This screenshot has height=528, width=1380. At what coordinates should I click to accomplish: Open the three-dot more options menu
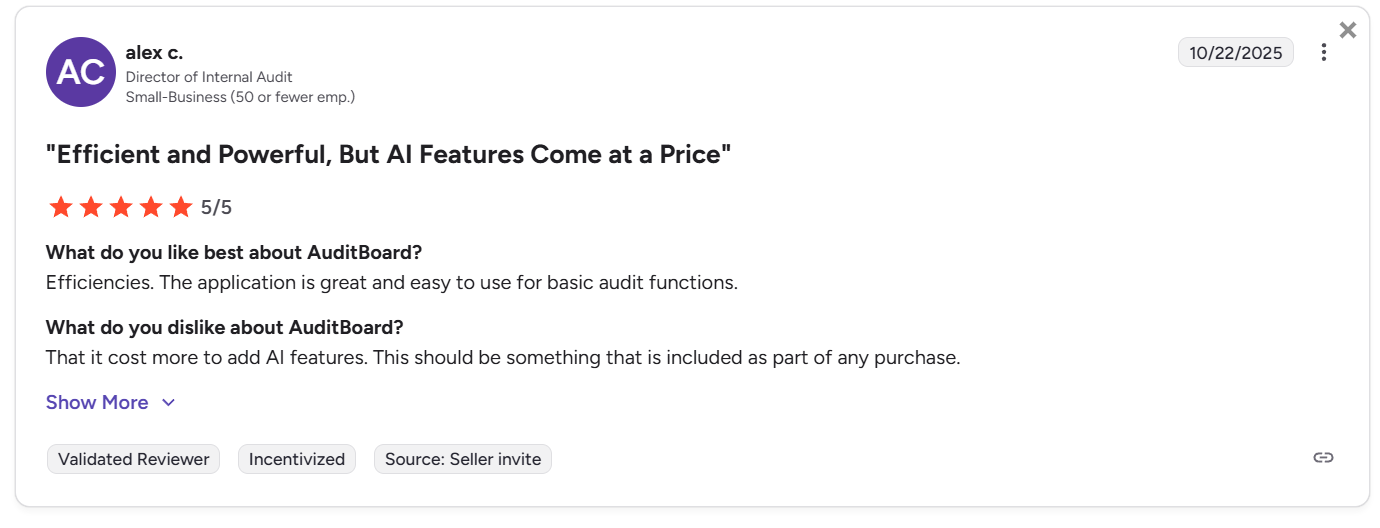pos(1324,53)
